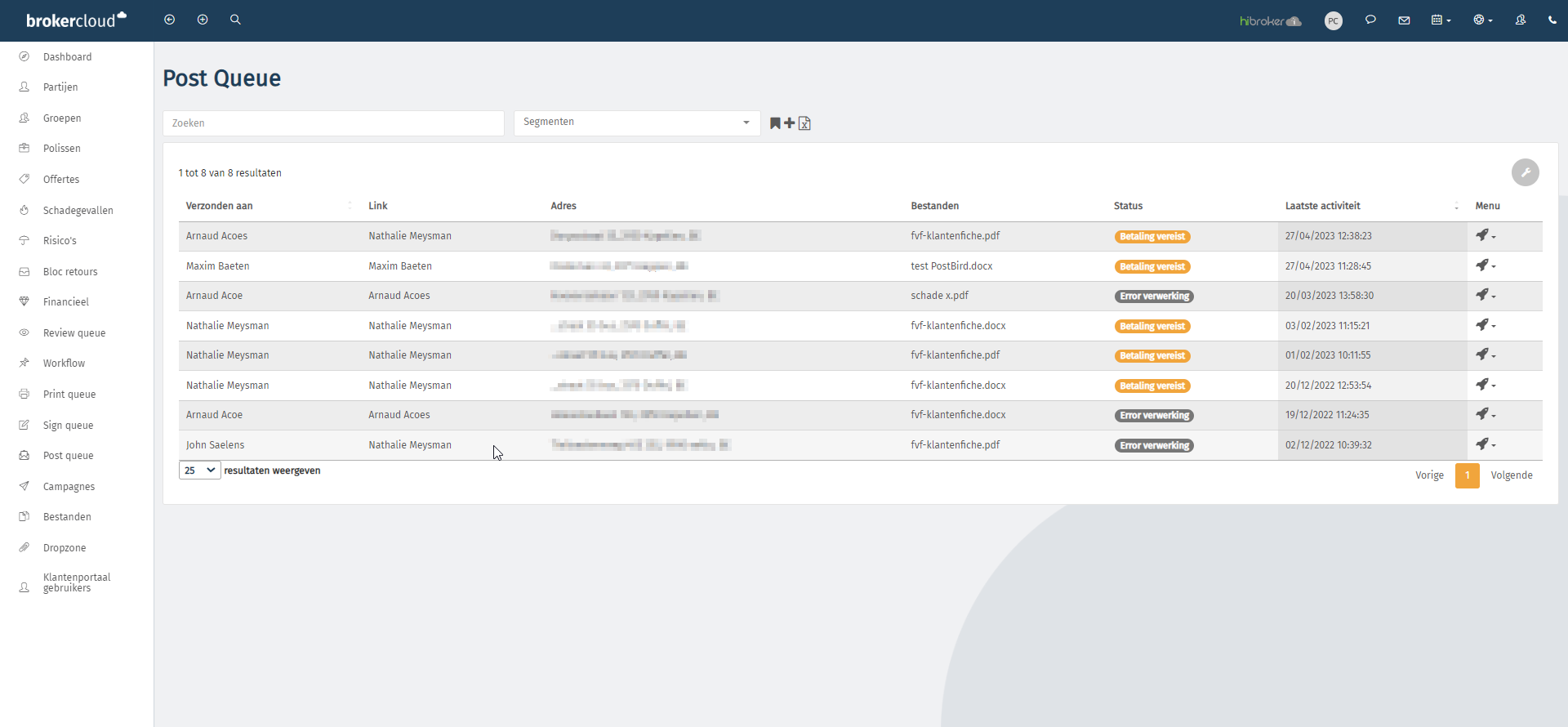Screen dimensions: 1568x727
Task: Click the add (plus circle) icon in top bar
Action: click(203, 20)
